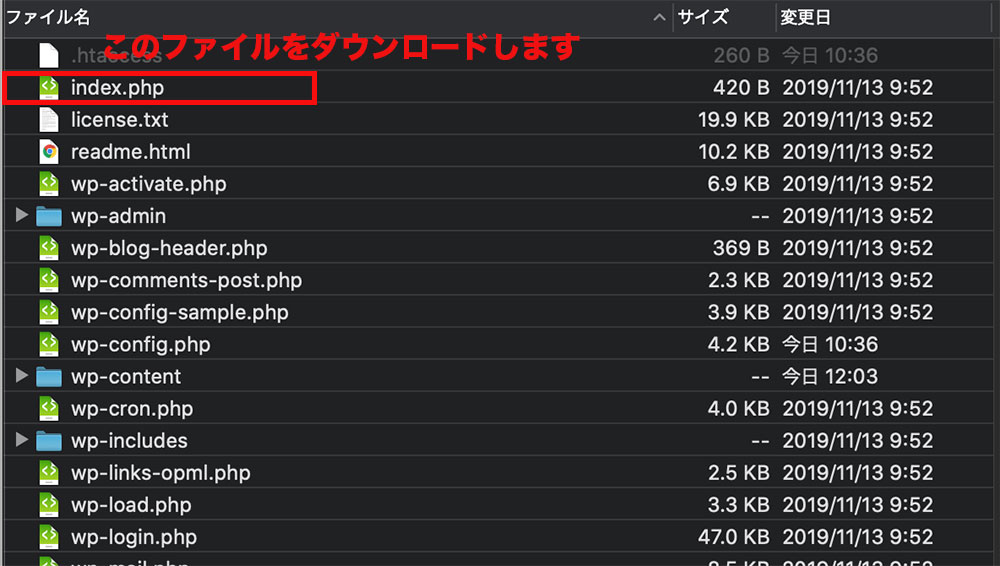Select the wp-config.php file name
This screenshot has width=1000, height=566.
coord(140,345)
